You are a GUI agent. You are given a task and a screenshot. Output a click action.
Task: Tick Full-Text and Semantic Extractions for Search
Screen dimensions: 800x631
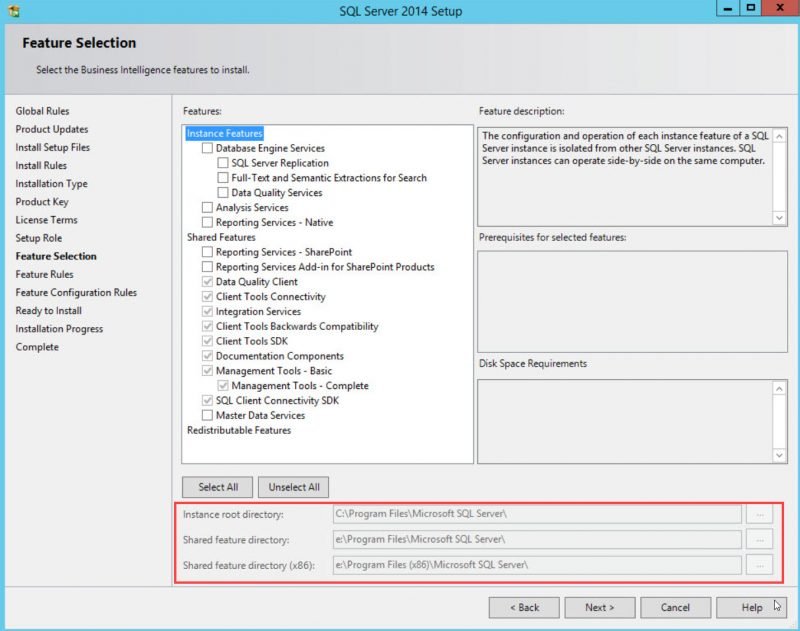223,178
